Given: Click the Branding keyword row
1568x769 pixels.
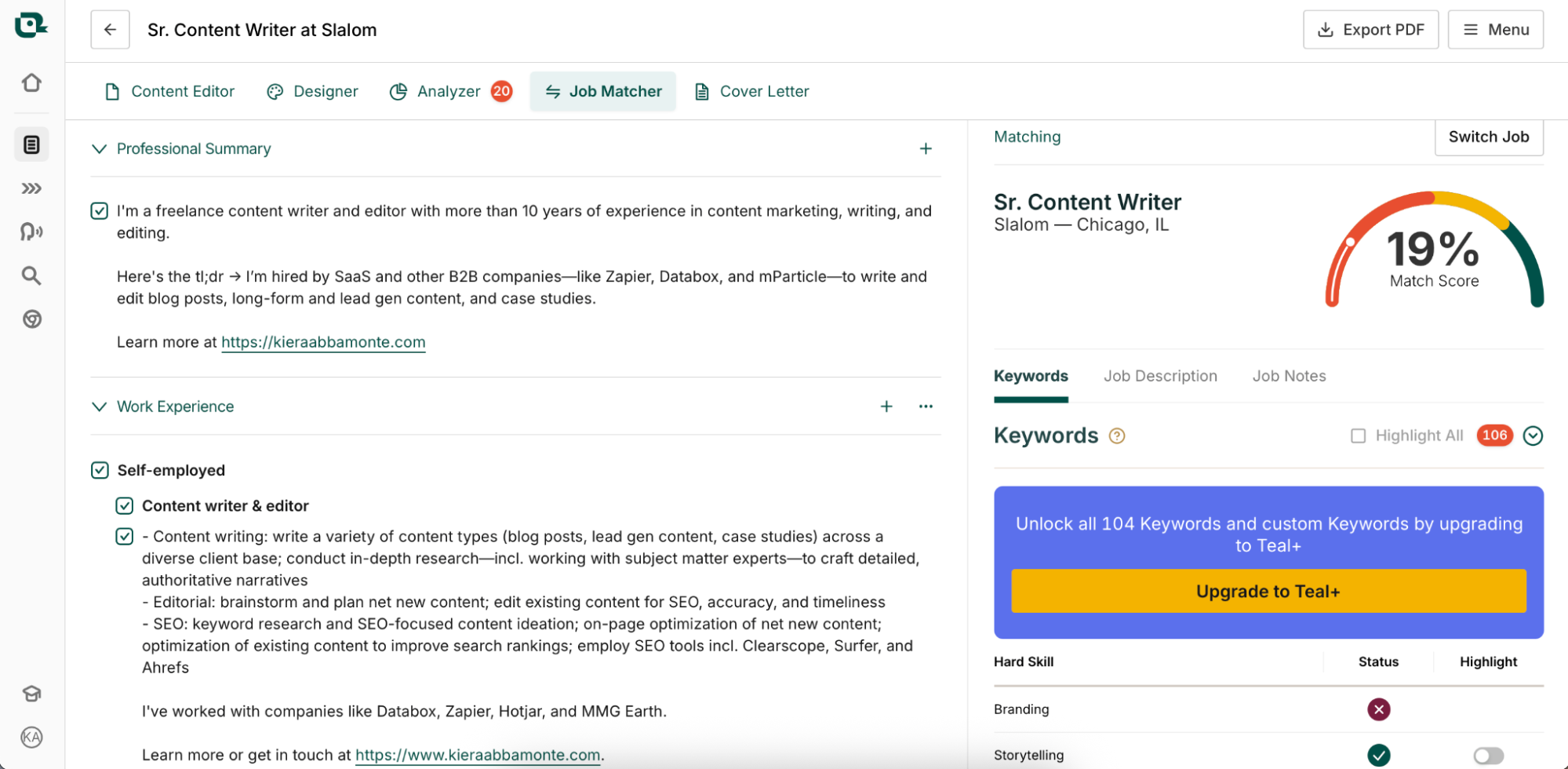Looking at the screenshot, I should click(1268, 709).
